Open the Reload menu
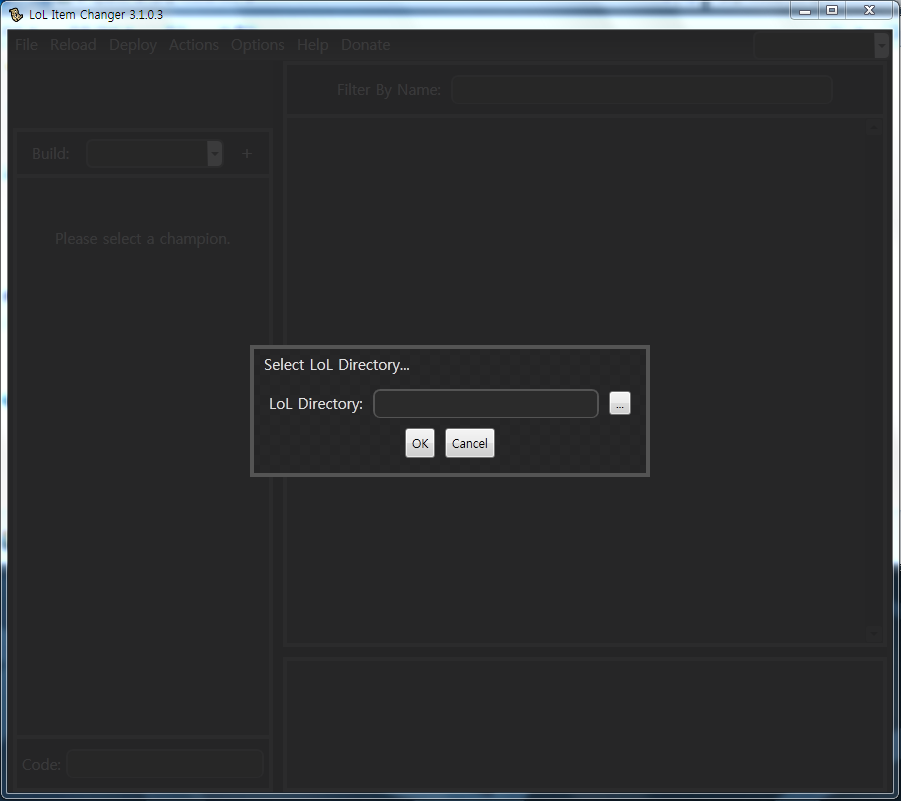Screen dimensions: 902x802 [73, 45]
